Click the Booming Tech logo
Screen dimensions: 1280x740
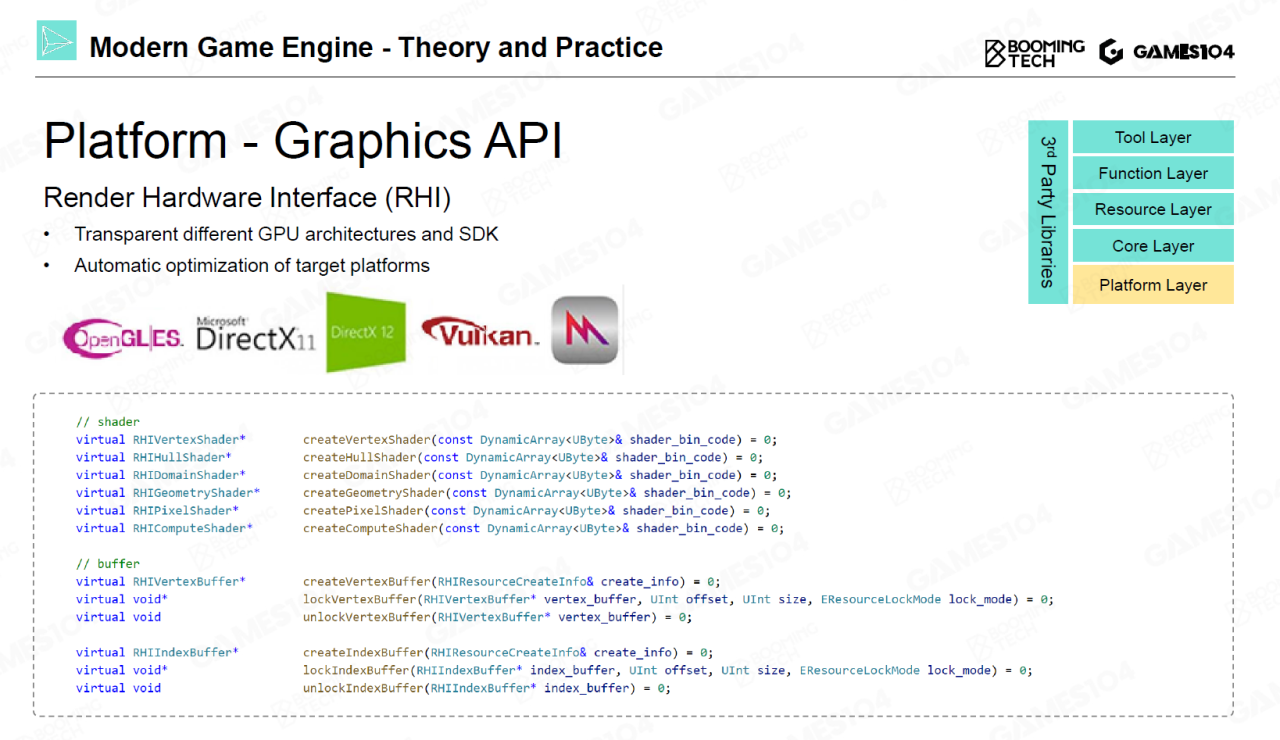click(1034, 53)
